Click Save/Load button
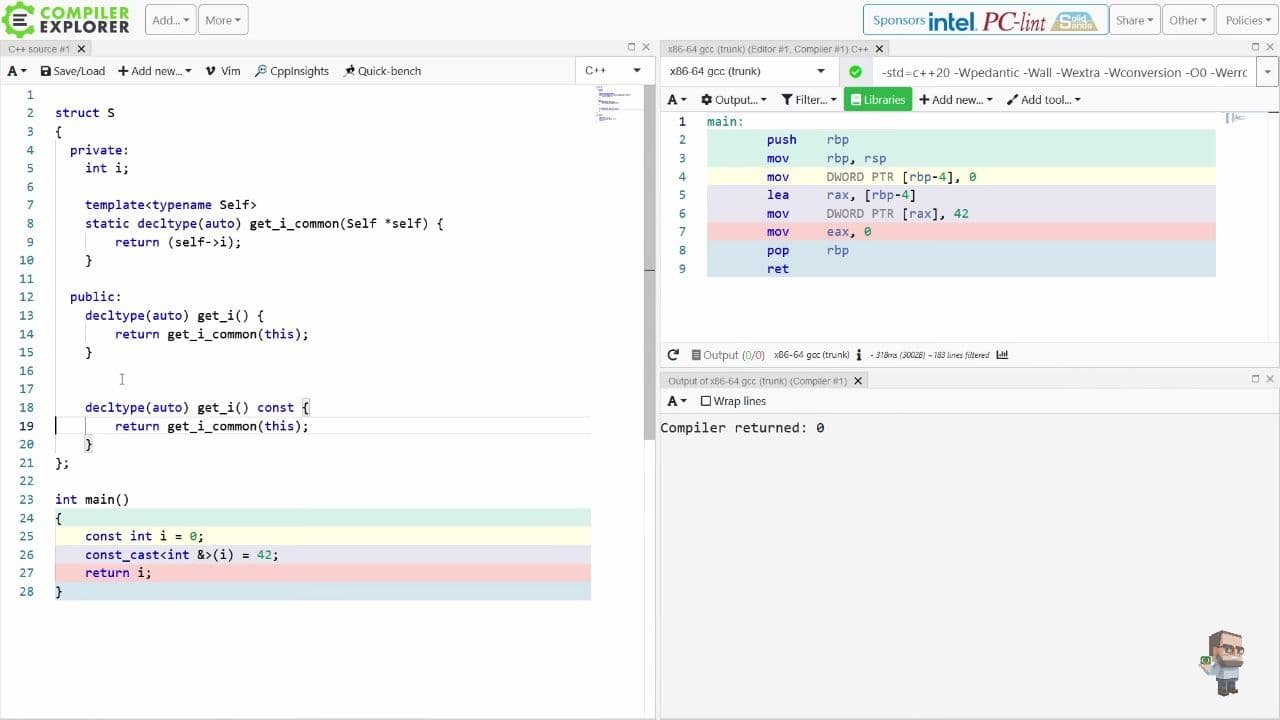The height and width of the screenshot is (720, 1280). click(x=72, y=71)
